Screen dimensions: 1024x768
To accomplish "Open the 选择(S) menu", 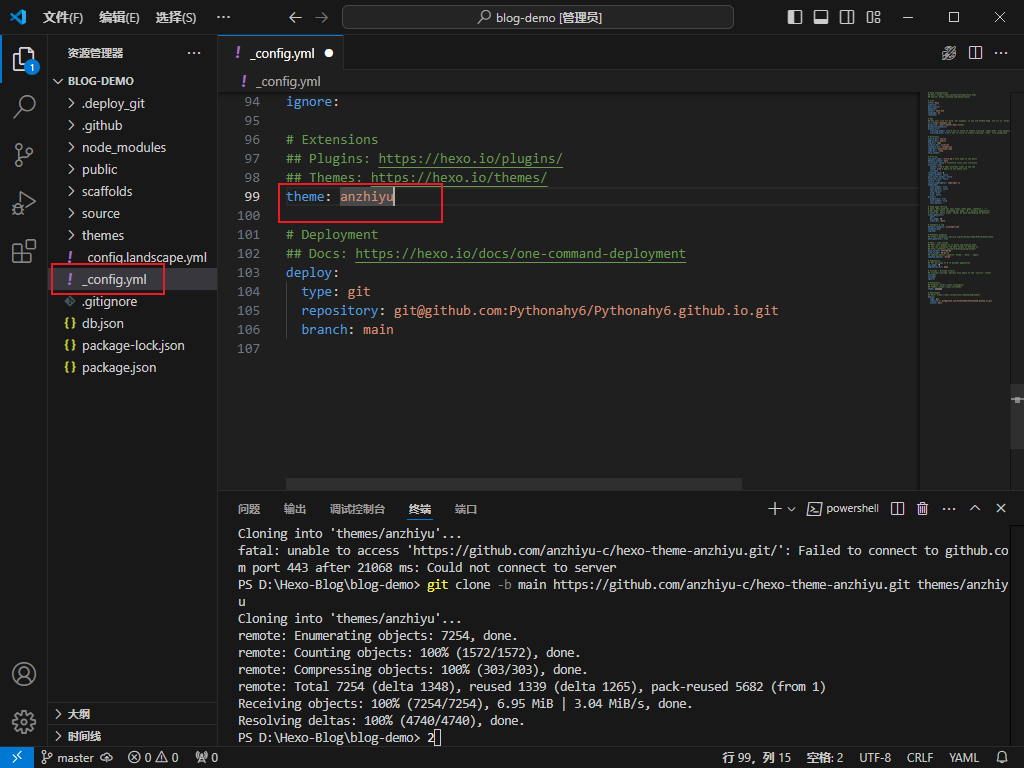I will (176, 18).
